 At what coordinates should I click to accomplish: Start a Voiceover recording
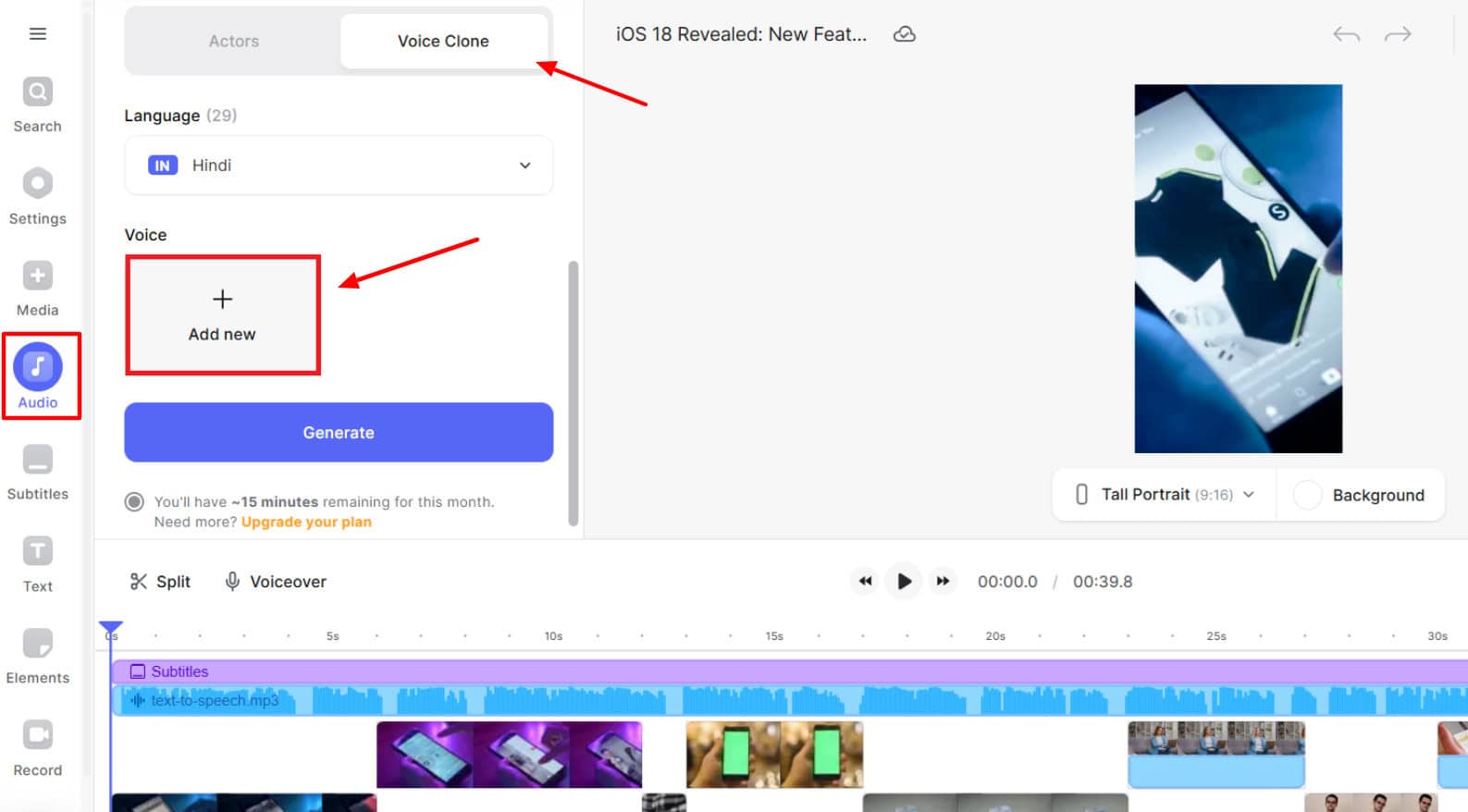click(x=276, y=582)
